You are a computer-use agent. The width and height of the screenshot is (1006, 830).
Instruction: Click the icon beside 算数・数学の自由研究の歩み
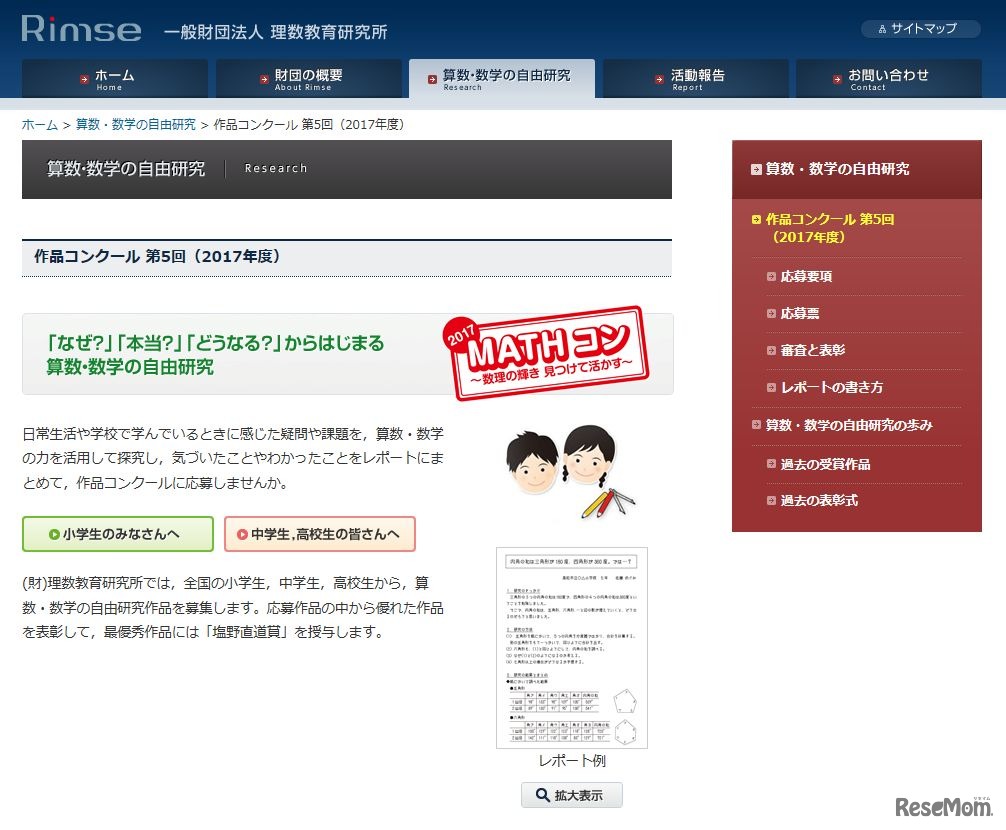point(756,425)
